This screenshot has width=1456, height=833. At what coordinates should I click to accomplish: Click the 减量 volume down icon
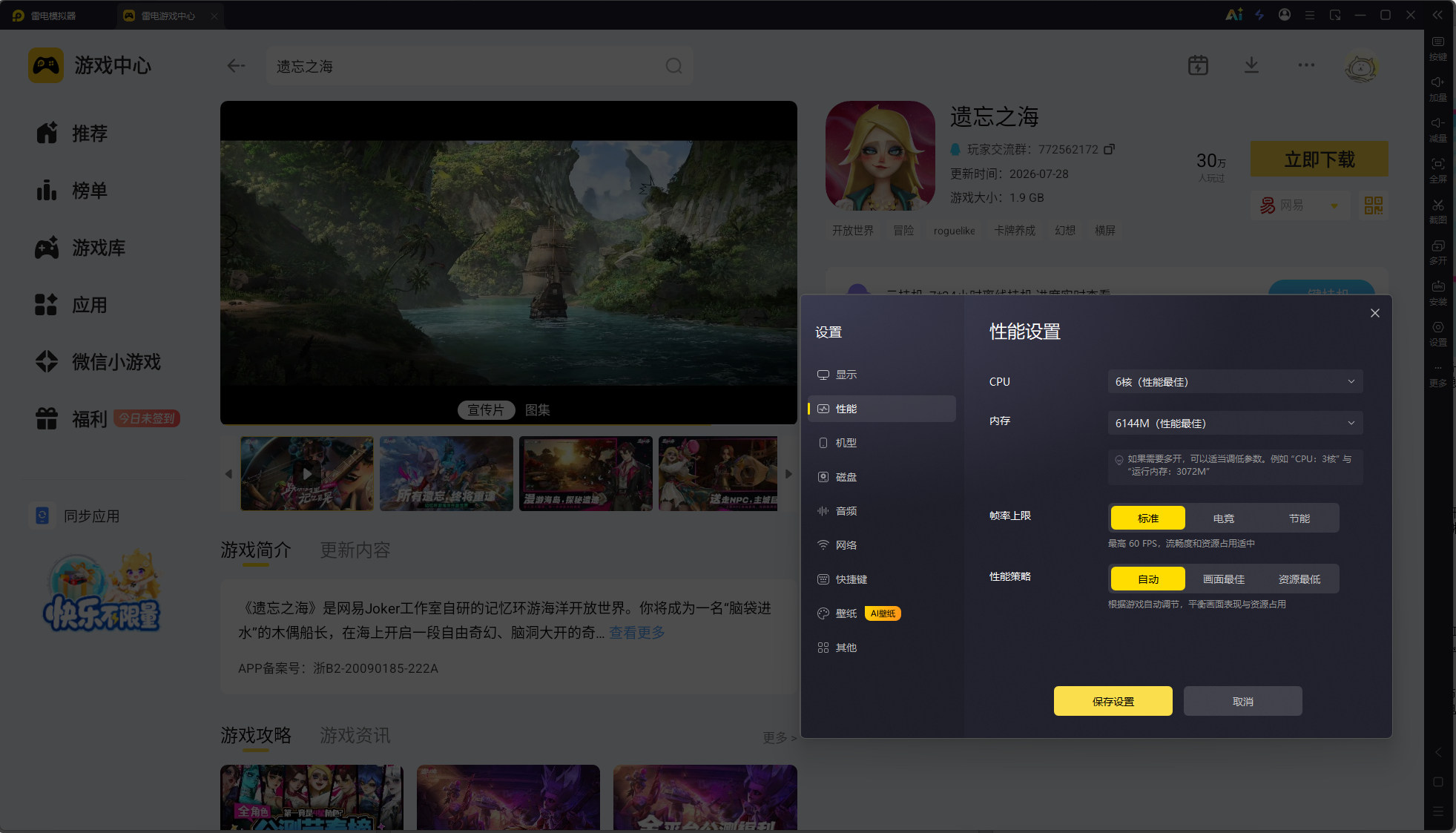click(1438, 130)
